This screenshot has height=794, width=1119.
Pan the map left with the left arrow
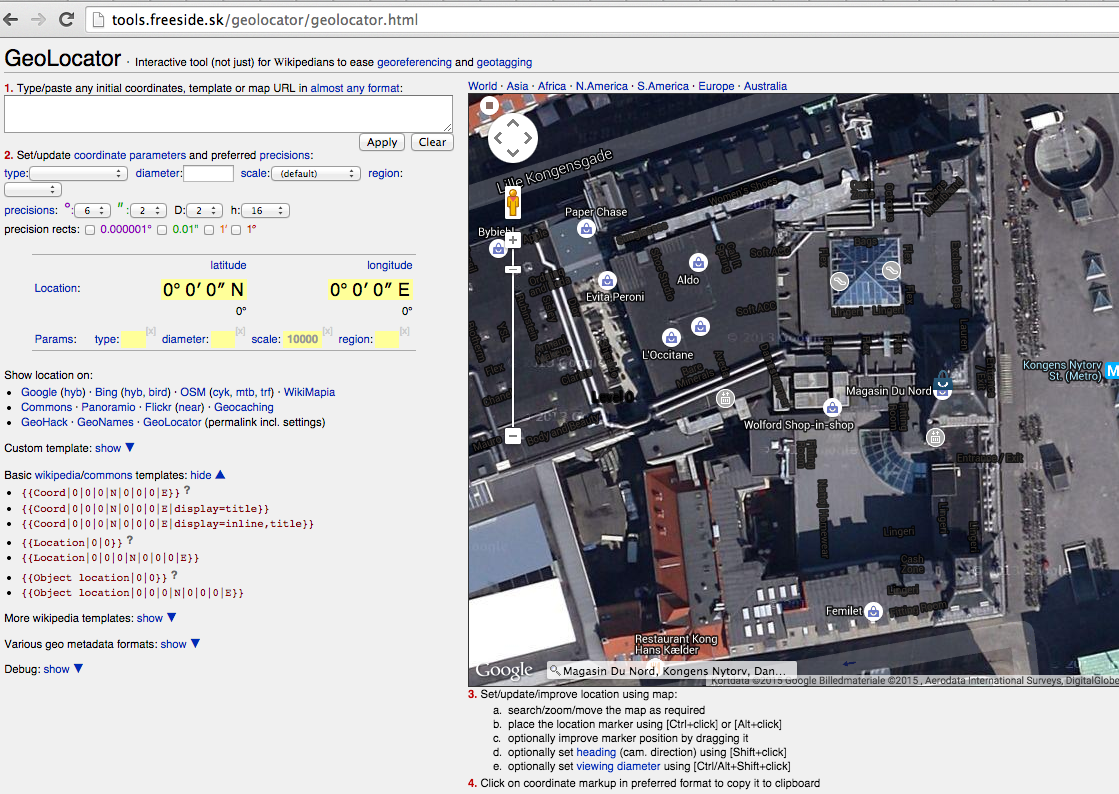[x=497, y=138]
